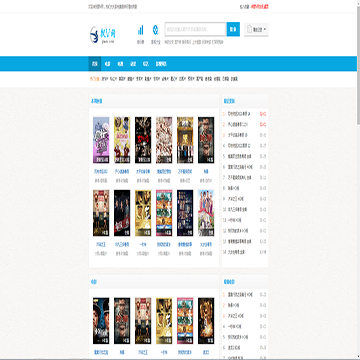Click the blue bird site logo
The width and height of the screenshot is (360, 360).
102,34
